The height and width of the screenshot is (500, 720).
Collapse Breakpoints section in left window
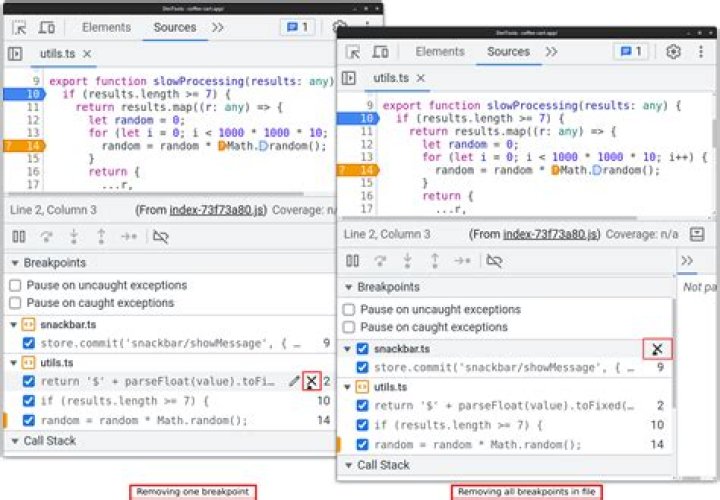click(x=15, y=263)
